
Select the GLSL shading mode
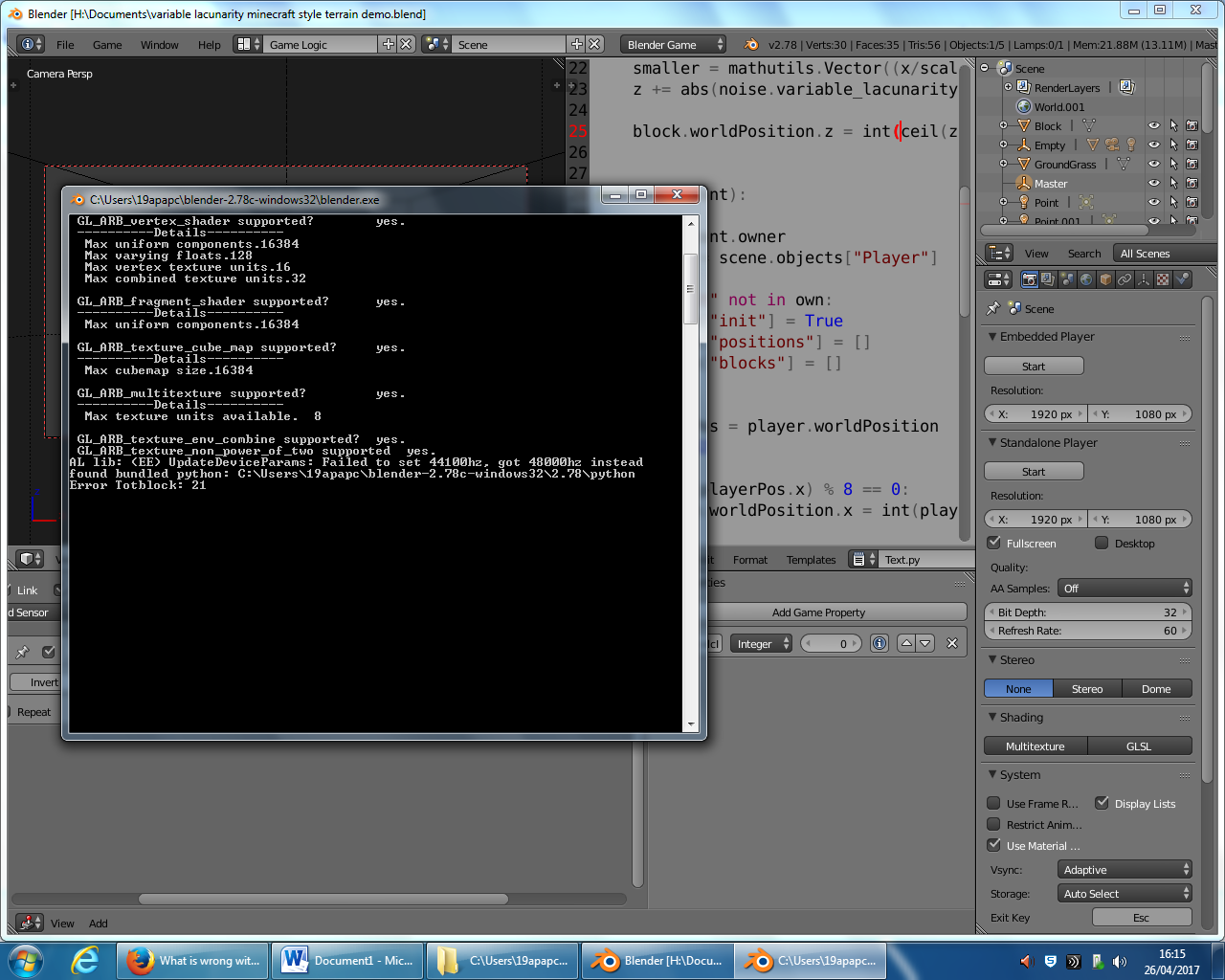tap(1139, 746)
